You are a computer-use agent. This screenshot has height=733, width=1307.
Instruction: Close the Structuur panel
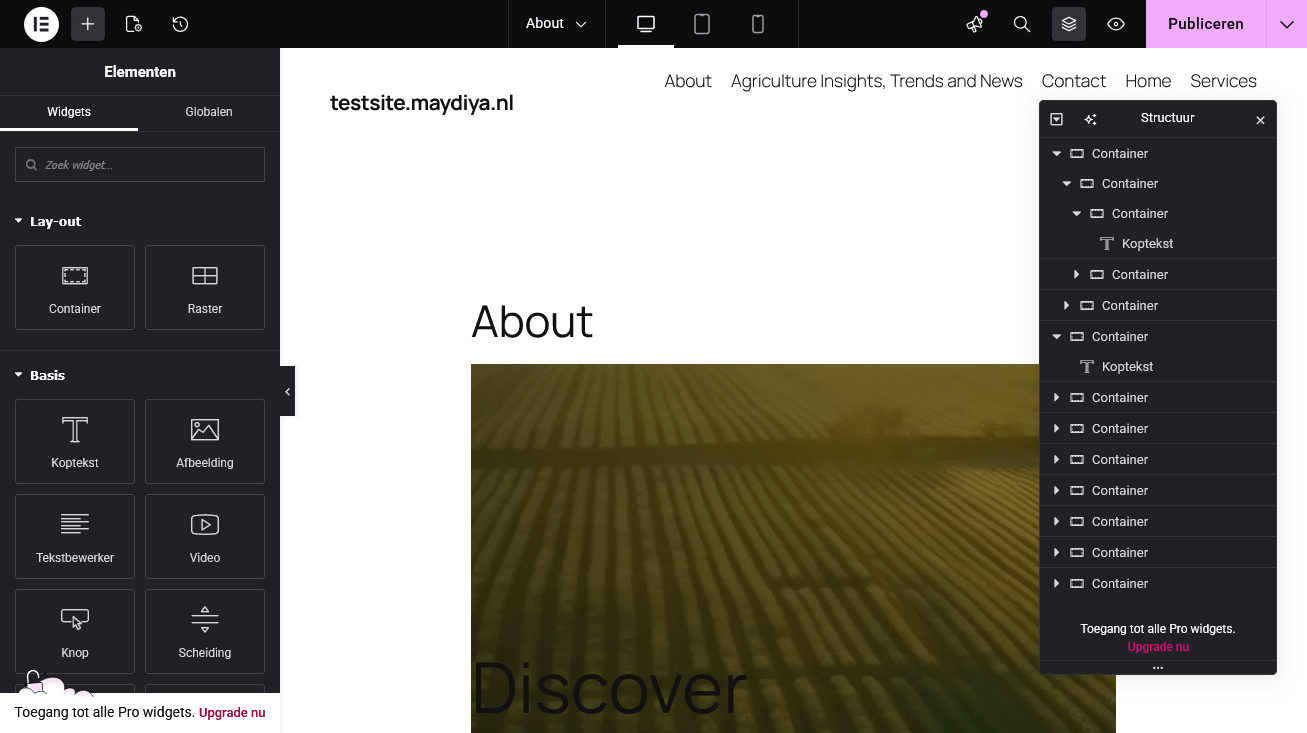(1260, 120)
